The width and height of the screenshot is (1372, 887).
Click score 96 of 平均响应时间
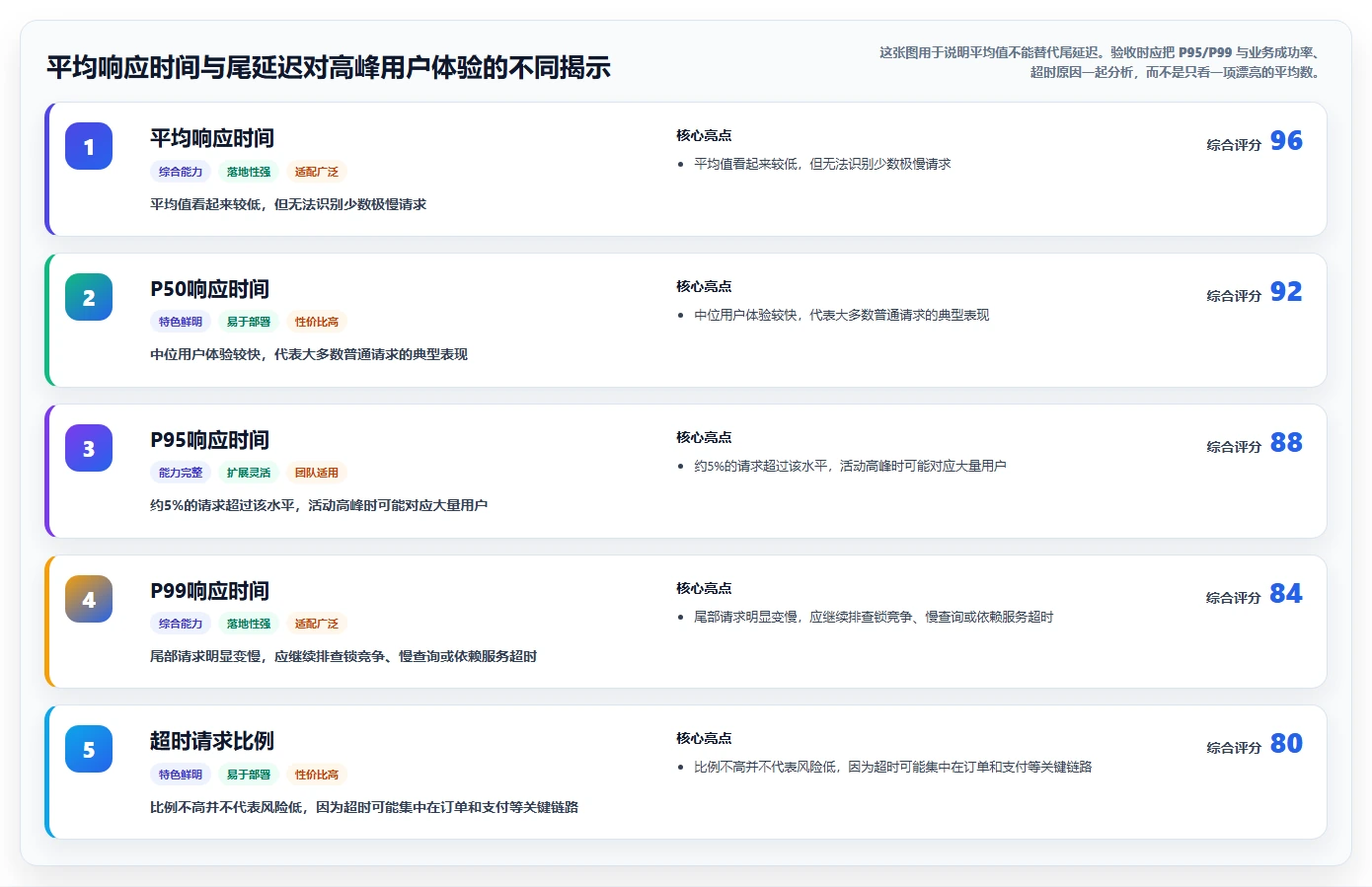pyautogui.click(x=1286, y=141)
